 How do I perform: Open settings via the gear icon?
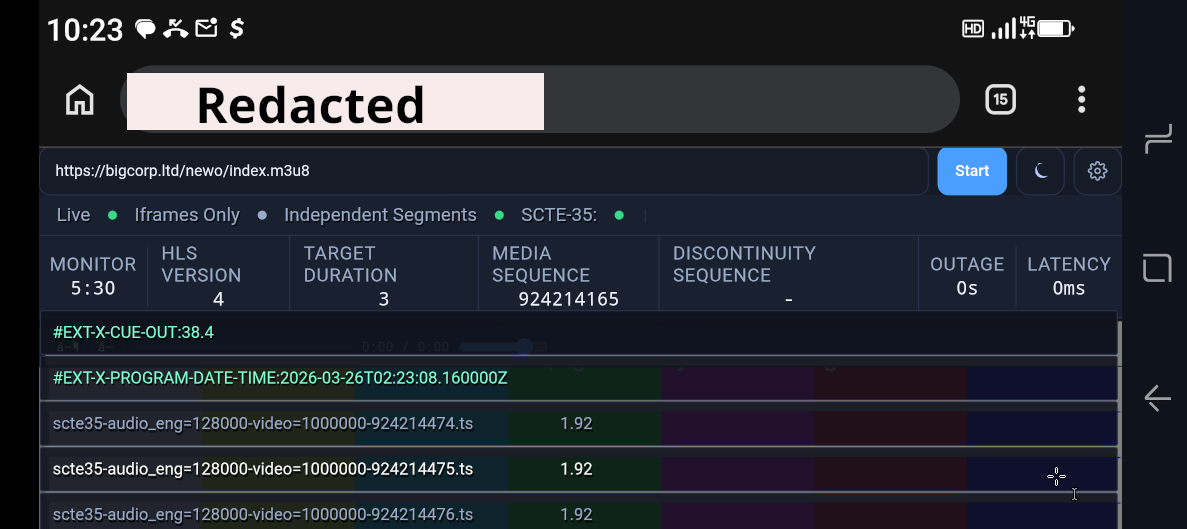[1097, 171]
